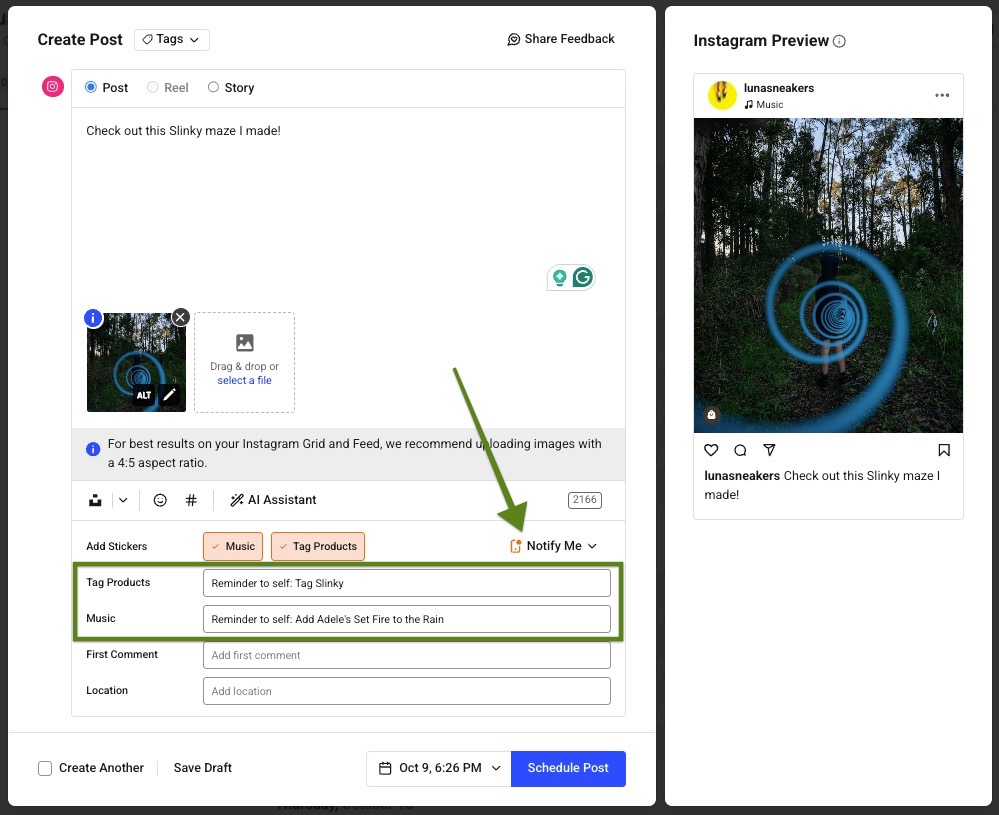
Task: Click the music note icon in the preview
Action: (x=749, y=105)
